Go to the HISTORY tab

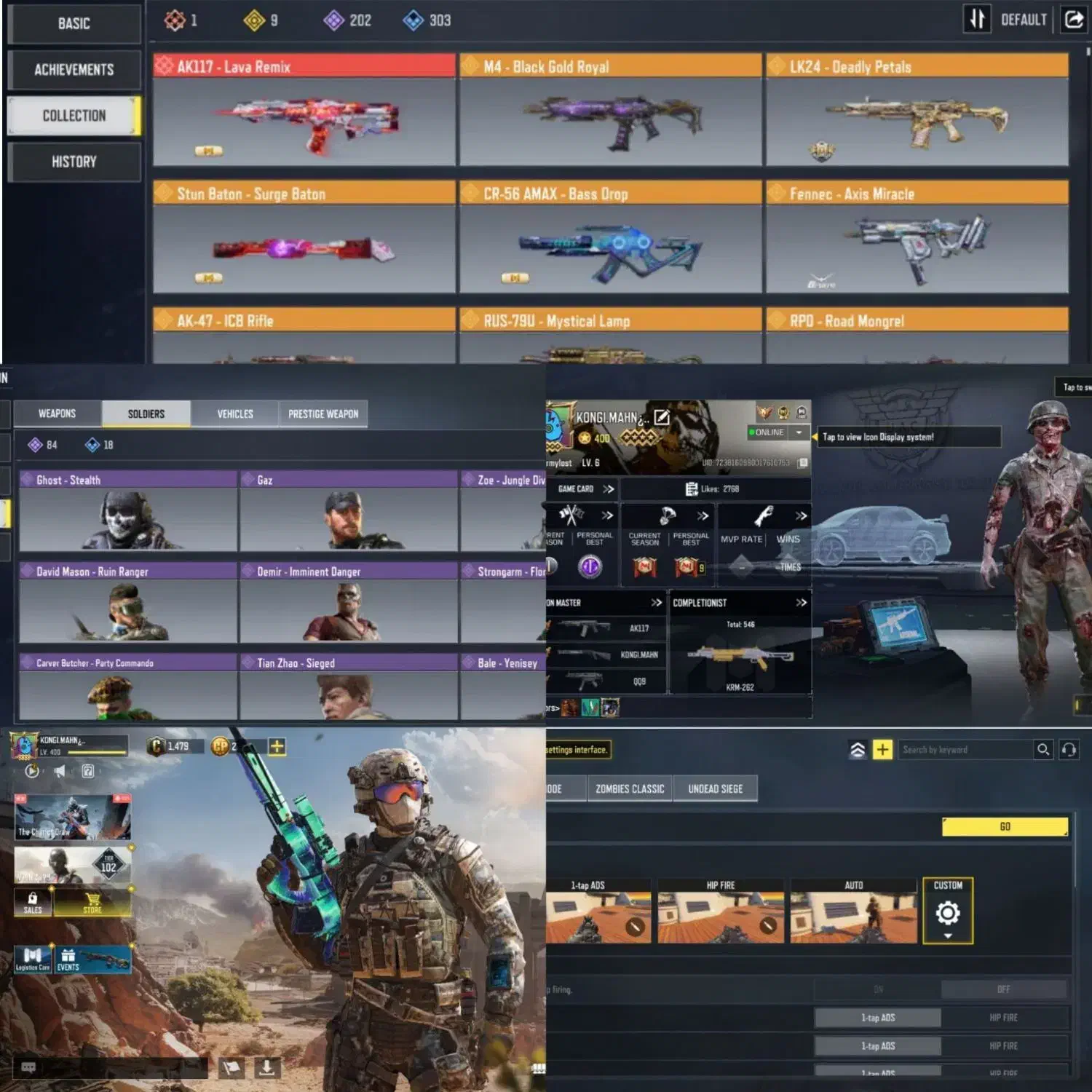coord(74,162)
